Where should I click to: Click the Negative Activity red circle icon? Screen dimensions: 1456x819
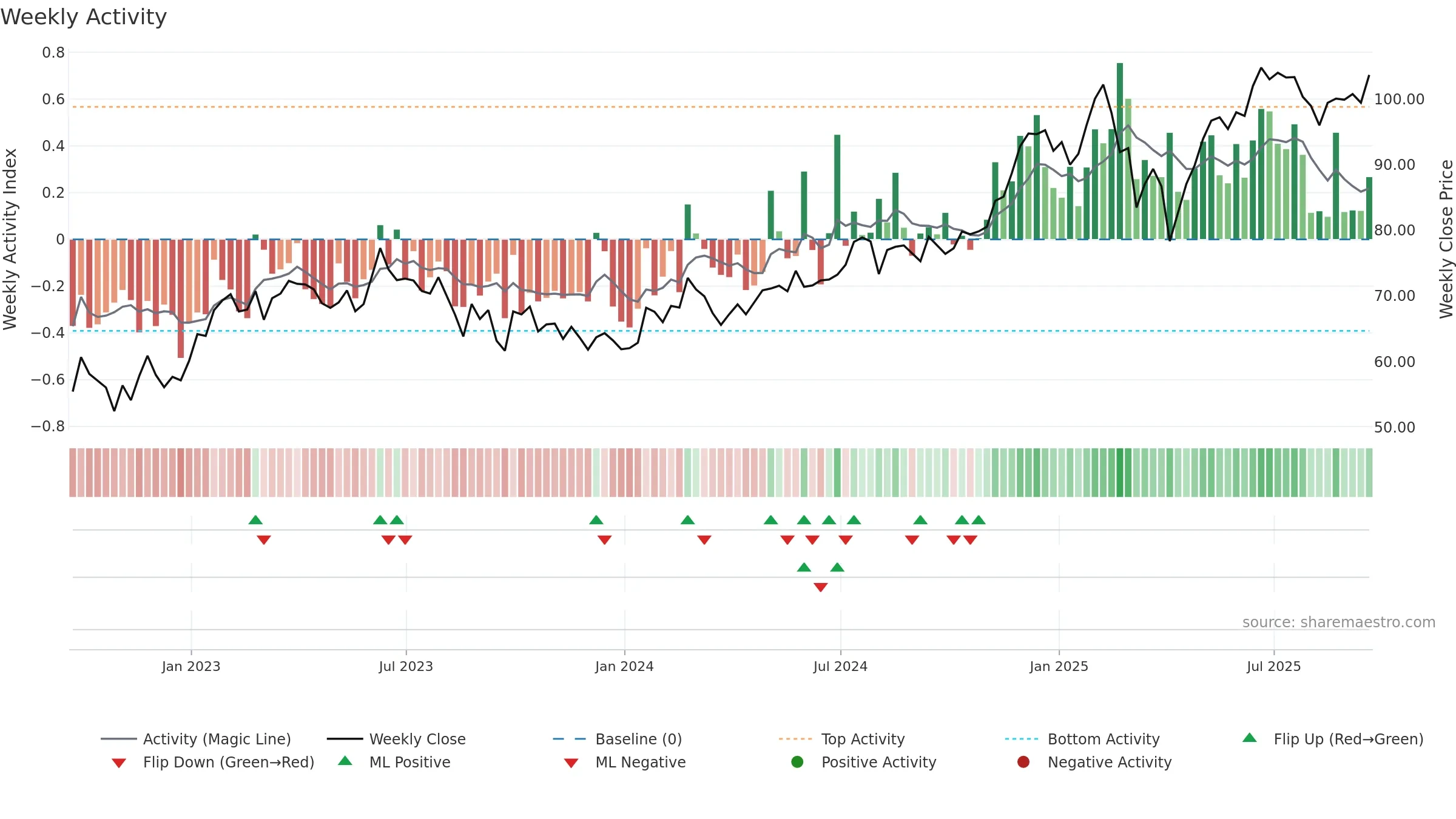click(x=1023, y=762)
